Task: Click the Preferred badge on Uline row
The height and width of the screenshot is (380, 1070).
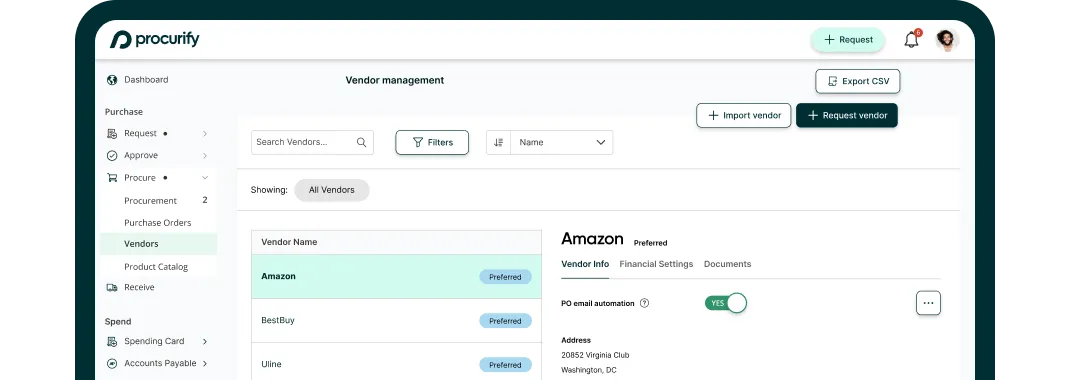Action: 505,365
